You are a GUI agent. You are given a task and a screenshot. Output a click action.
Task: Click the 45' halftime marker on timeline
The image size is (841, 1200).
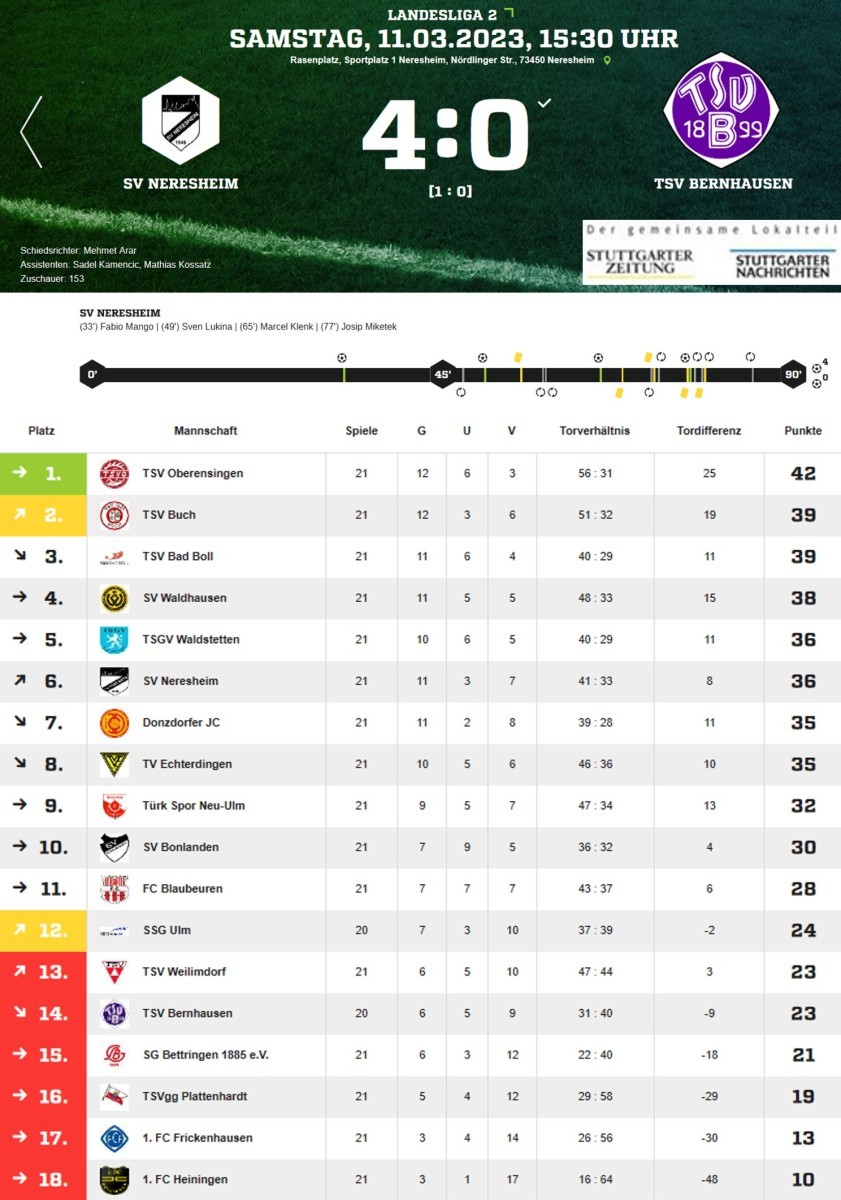(x=442, y=375)
